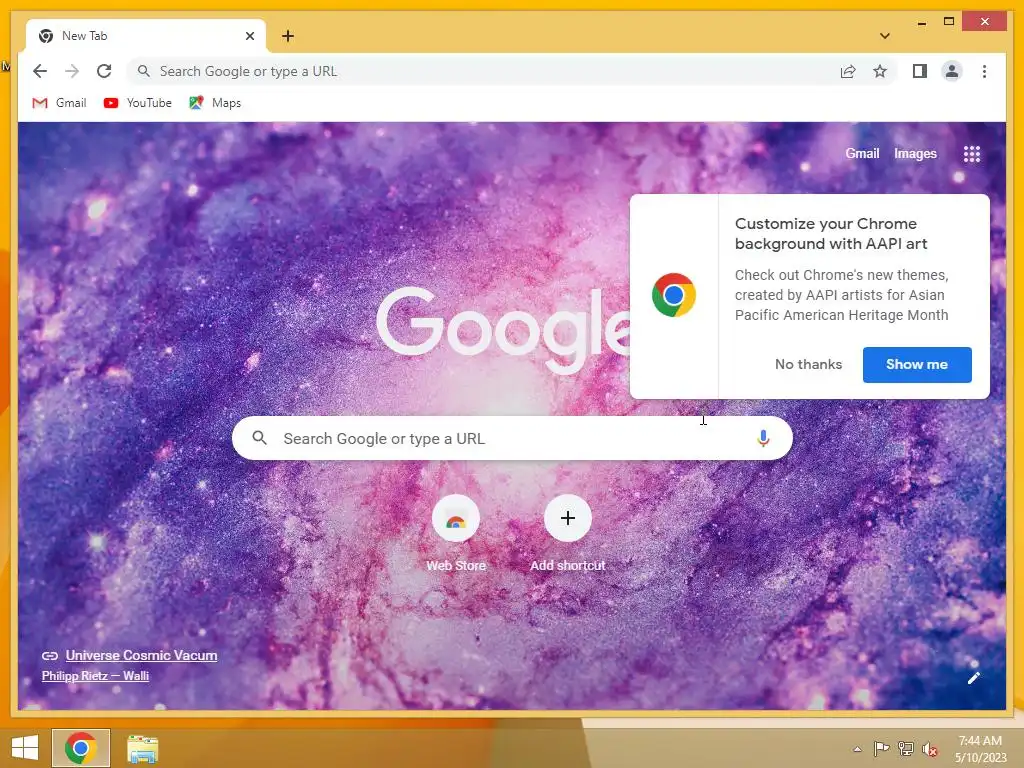This screenshot has height=768, width=1024.
Task: Click the forward navigation arrow
Action: [72, 71]
